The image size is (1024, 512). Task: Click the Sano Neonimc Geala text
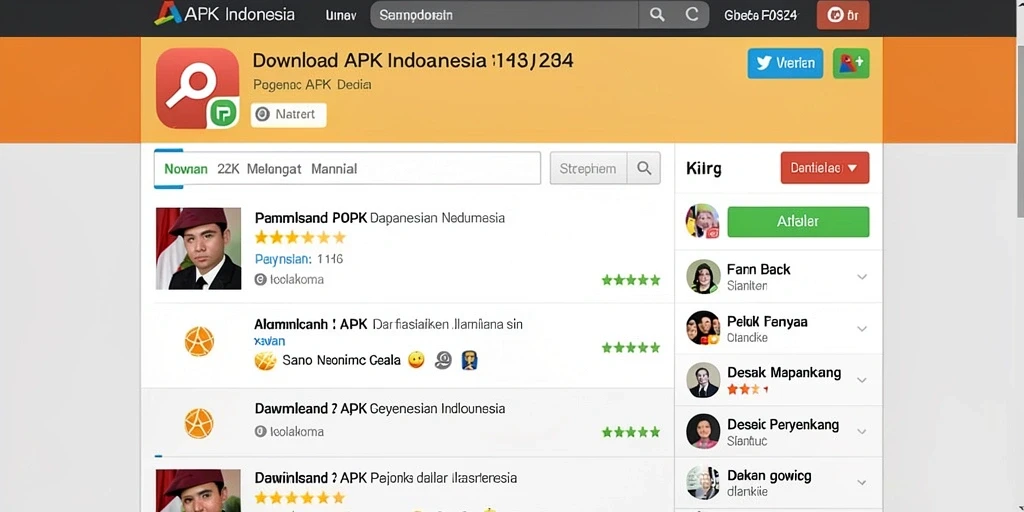click(x=342, y=360)
